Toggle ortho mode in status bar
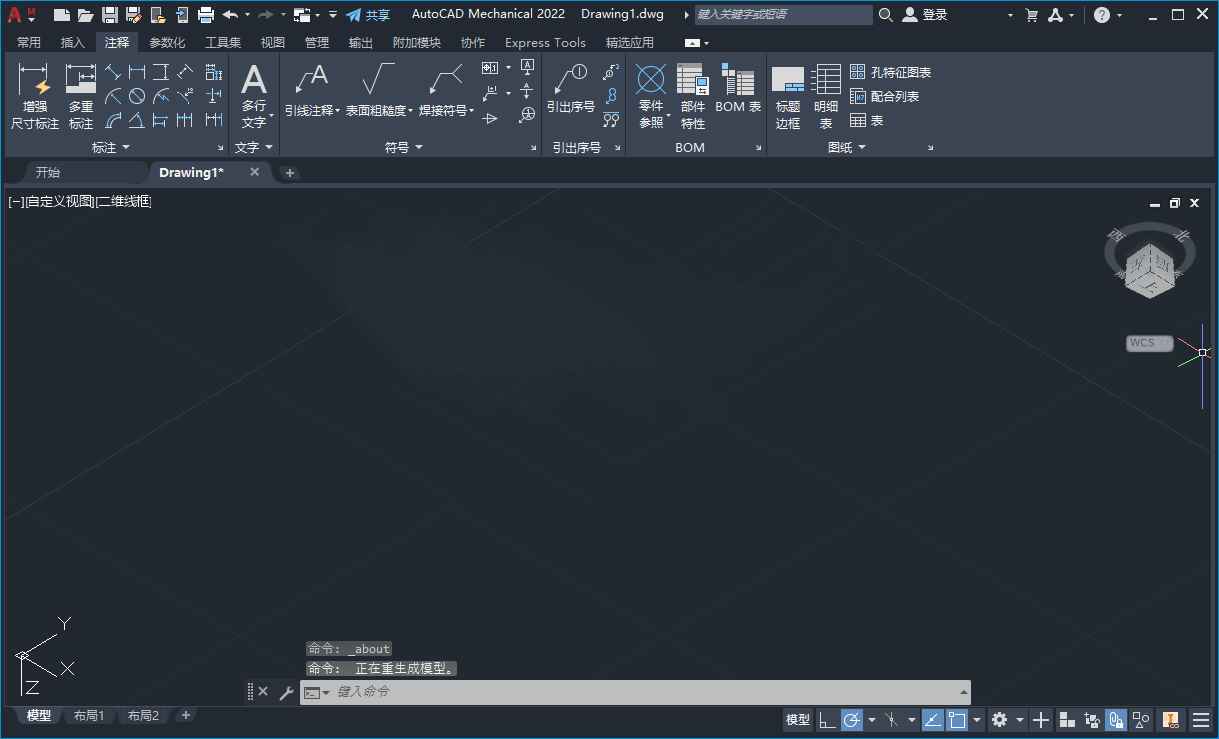 827,720
